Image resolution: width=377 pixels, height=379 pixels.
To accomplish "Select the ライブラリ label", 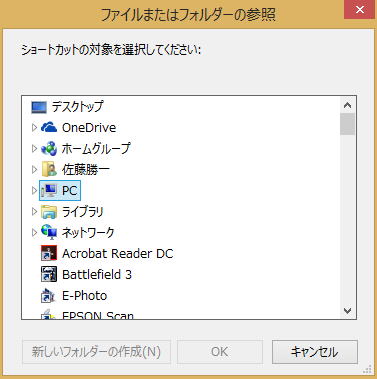I will (83, 212).
